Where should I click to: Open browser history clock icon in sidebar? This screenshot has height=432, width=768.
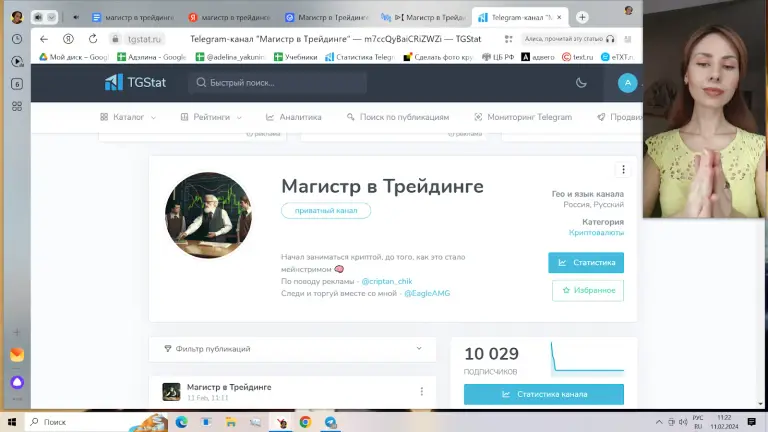(x=17, y=39)
